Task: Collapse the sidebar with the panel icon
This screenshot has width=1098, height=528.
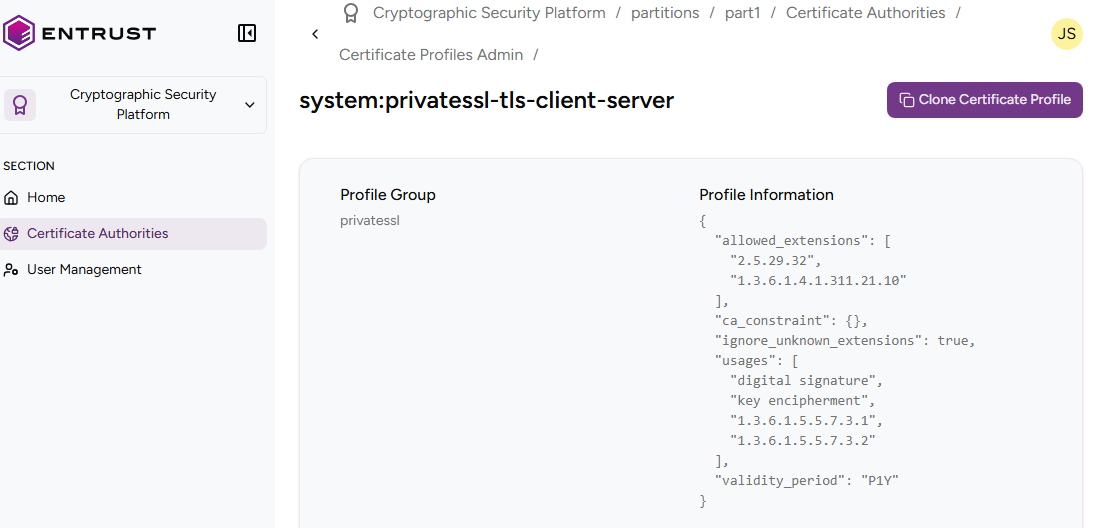Action: (x=247, y=33)
